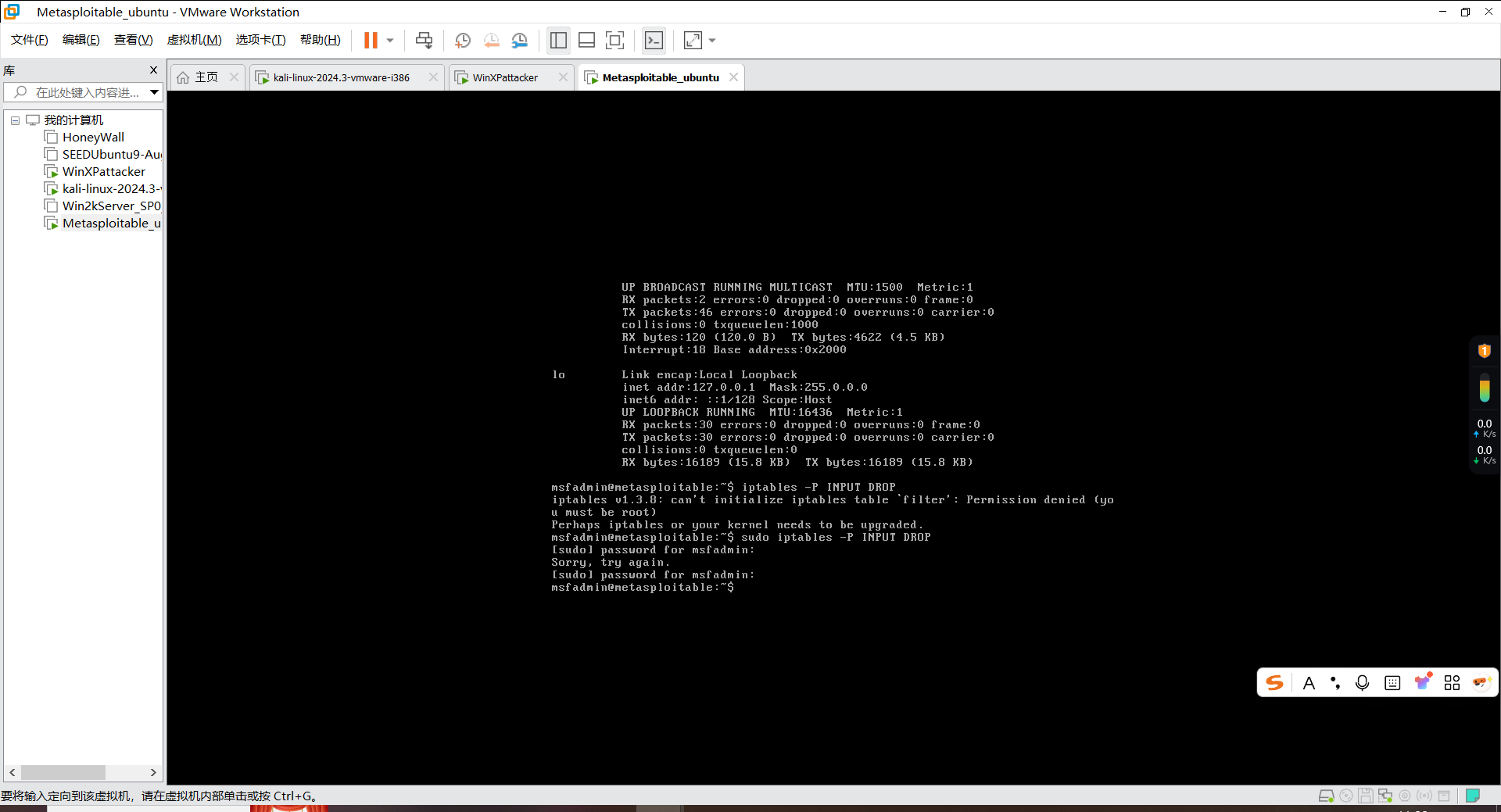Click the stretch guest display icon
The height and width of the screenshot is (812, 1501).
[693, 41]
